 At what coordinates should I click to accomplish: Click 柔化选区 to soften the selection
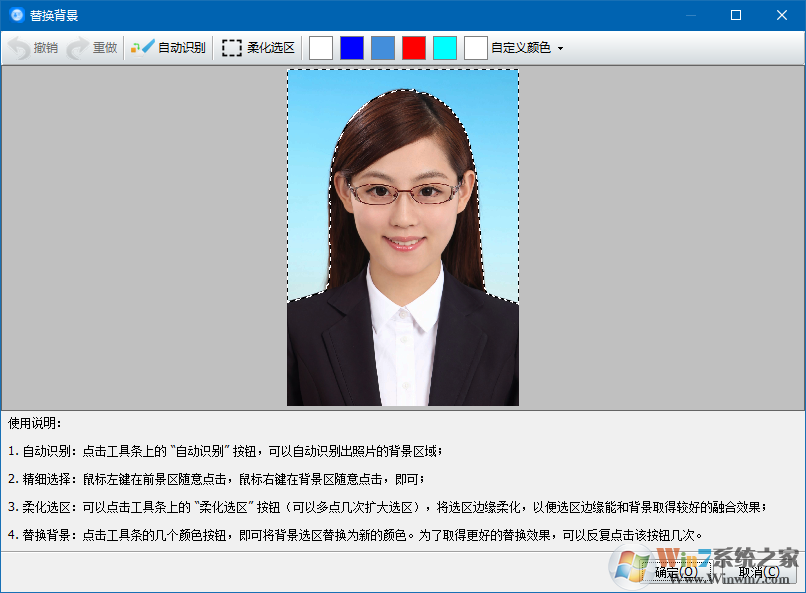[270, 47]
